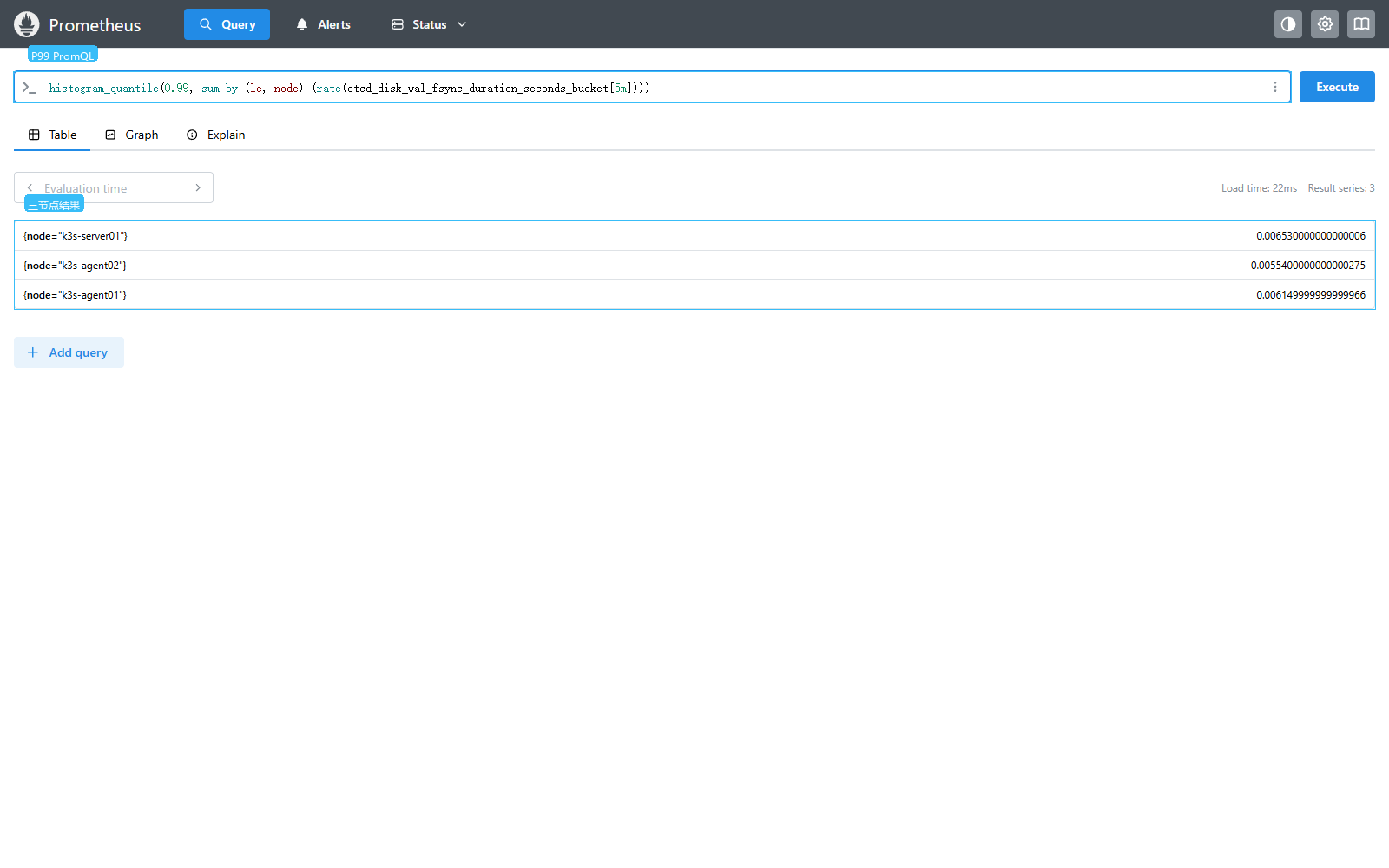Switch to the Table tab

click(x=52, y=135)
